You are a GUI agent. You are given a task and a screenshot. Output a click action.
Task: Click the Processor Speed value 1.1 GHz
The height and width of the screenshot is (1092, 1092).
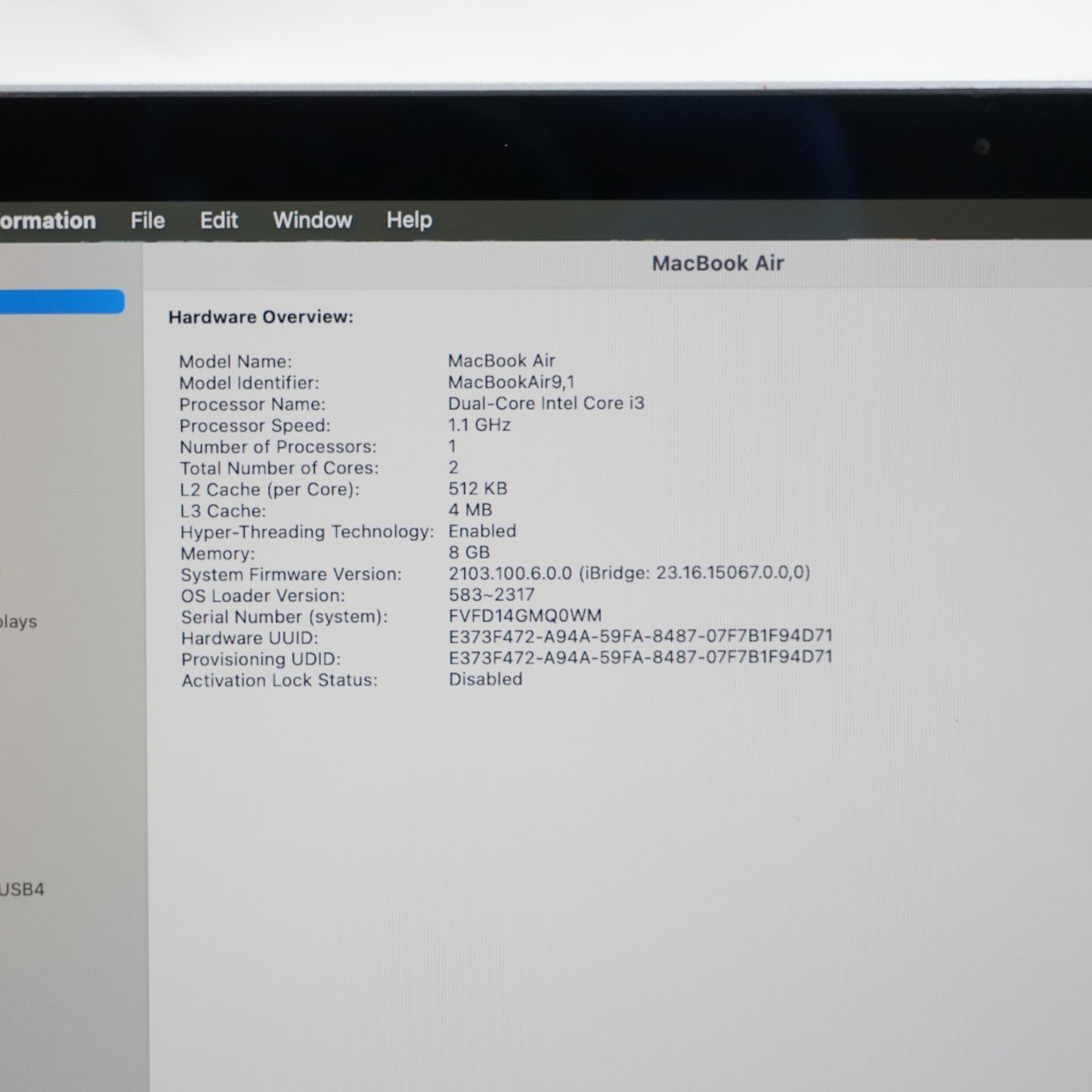point(480,425)
